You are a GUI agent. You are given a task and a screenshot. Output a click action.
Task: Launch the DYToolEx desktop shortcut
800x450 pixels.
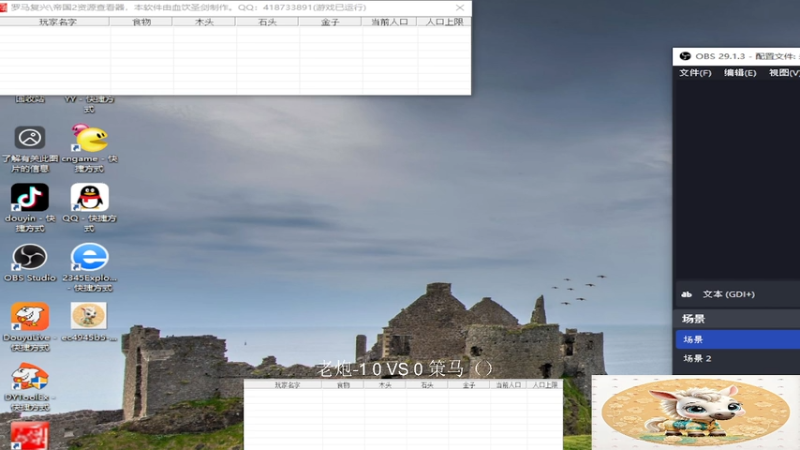[x=30, y=377]
